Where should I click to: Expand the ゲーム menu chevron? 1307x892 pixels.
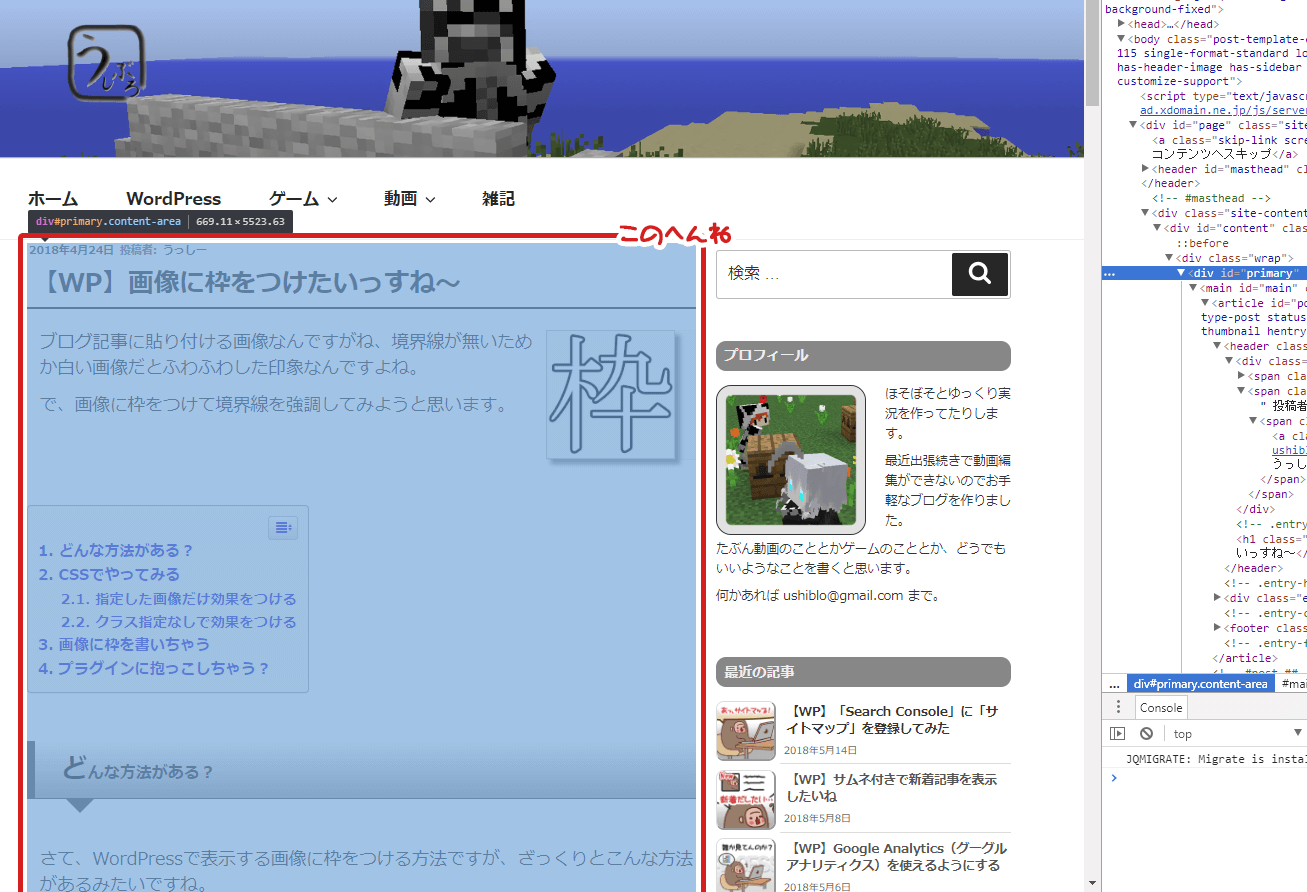pyautogui.click(x=332, y=200)
